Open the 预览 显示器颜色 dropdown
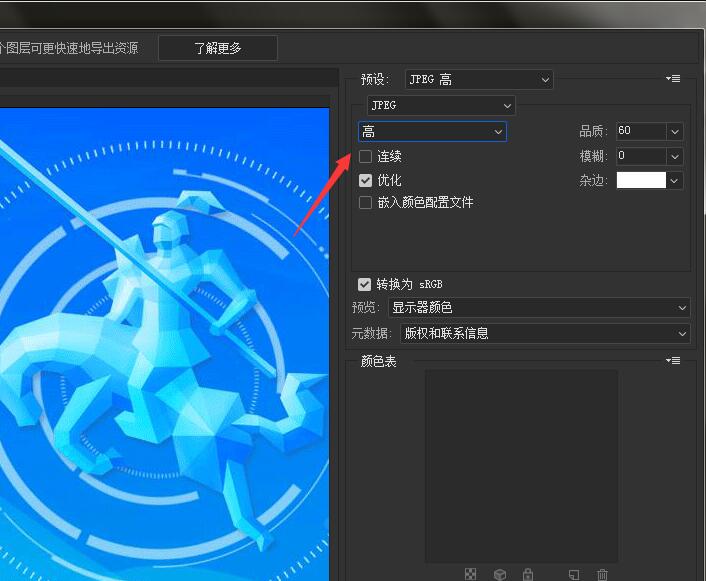 point(545,308)
